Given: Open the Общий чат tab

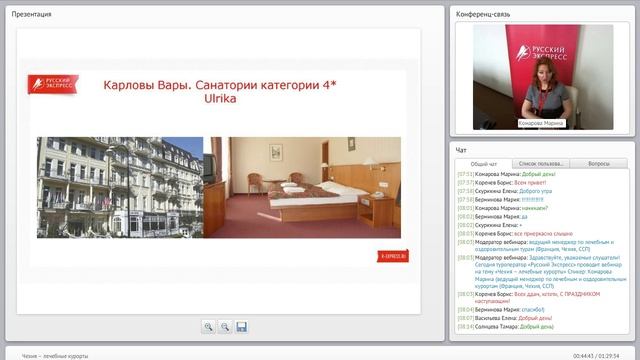Looking at the screenshot, I should (484, 164).
